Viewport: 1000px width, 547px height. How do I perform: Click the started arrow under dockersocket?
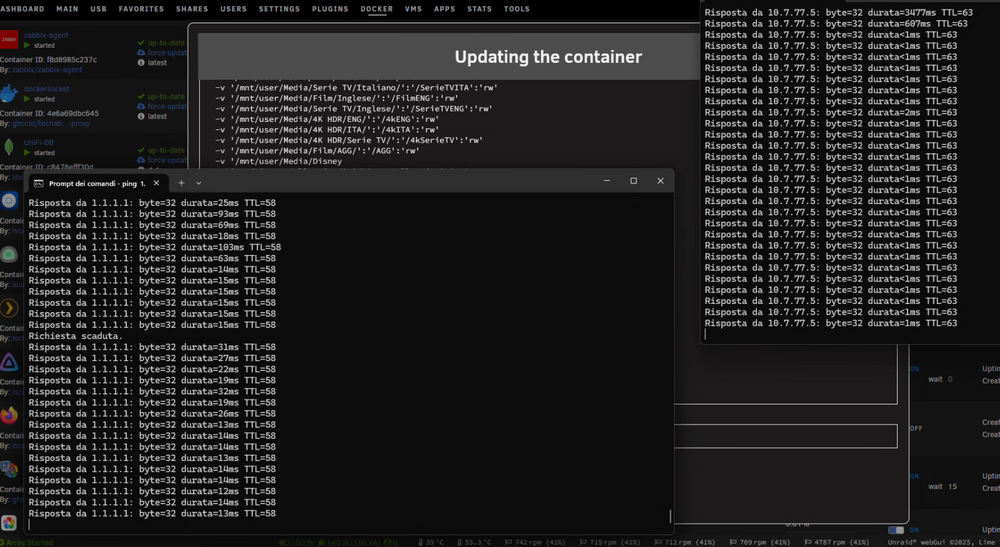27,99
